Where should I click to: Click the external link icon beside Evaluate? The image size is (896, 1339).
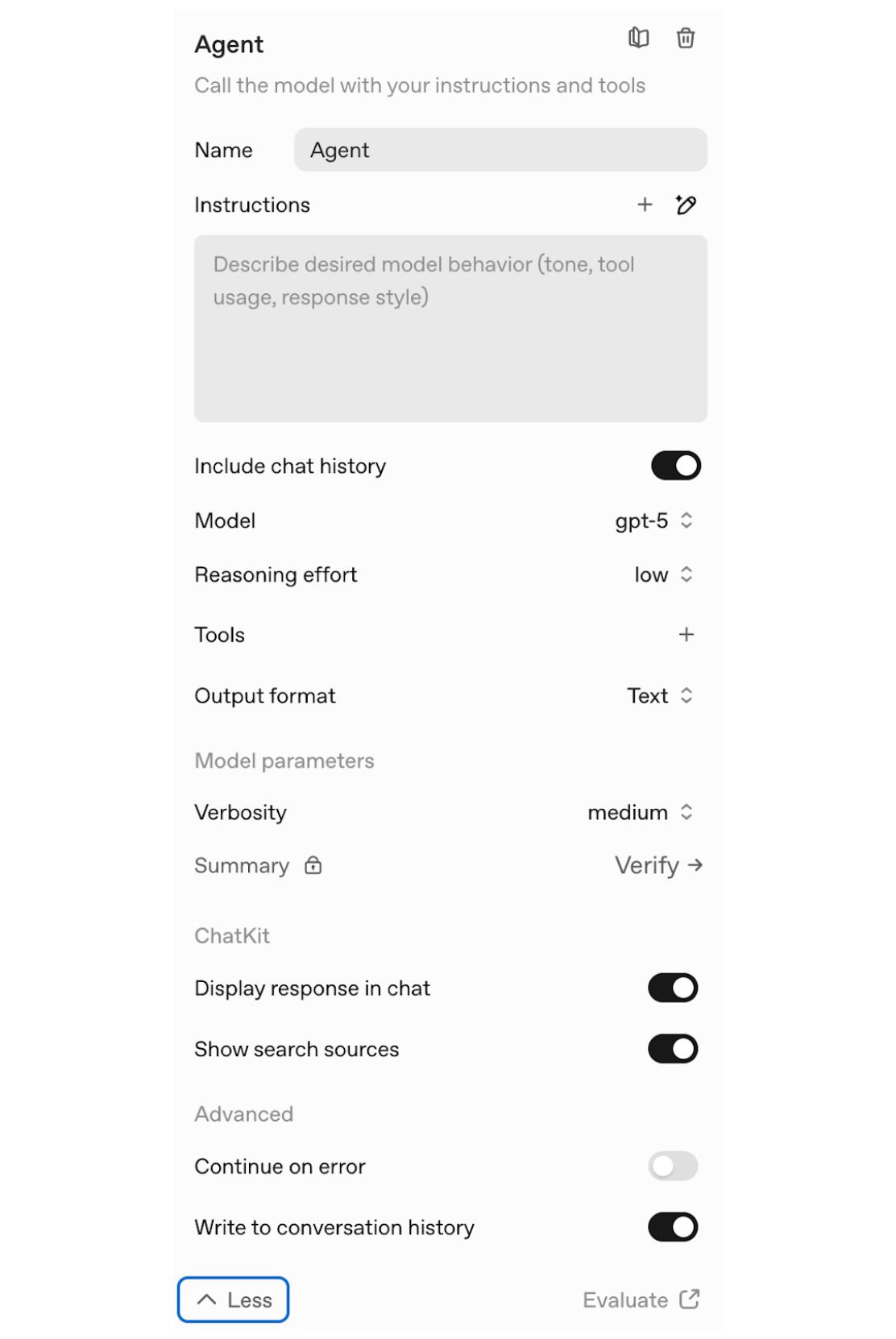click(x=689, y=1299)
